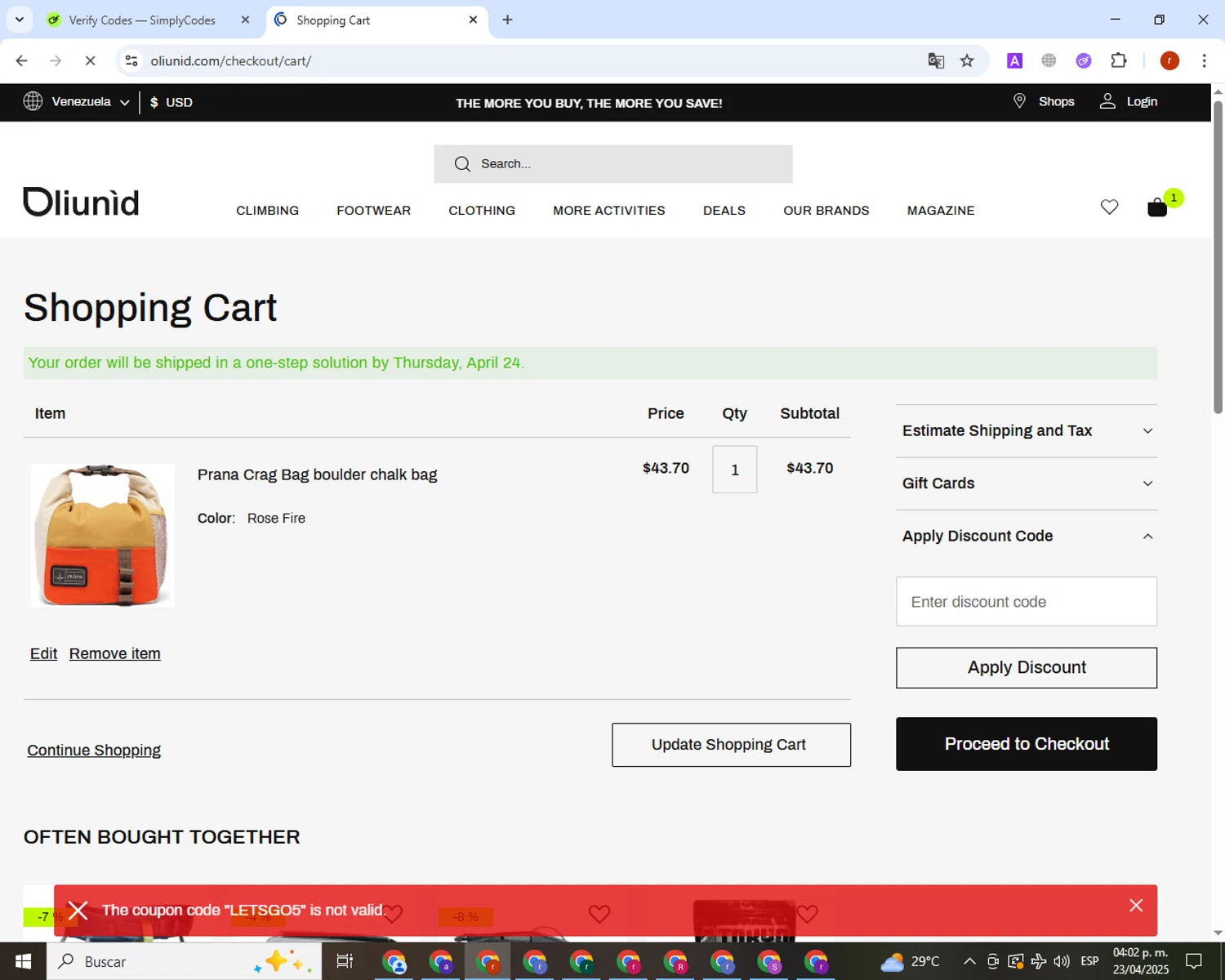Click the browser back arrow

[22, 60]
